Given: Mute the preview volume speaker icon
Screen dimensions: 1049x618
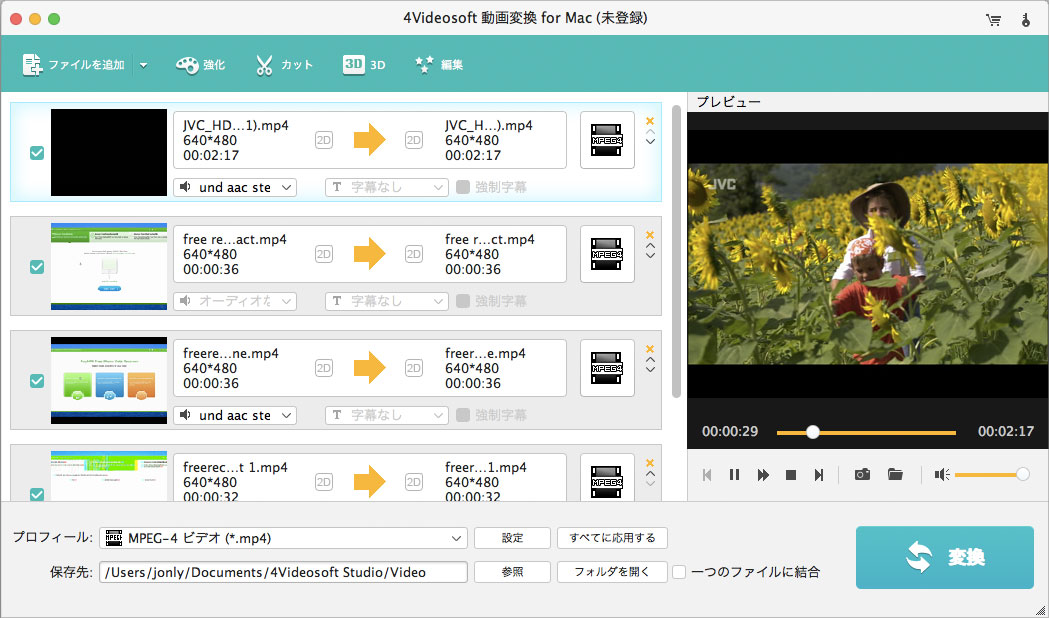Looking at the screenshot, I should pos(942,474).
